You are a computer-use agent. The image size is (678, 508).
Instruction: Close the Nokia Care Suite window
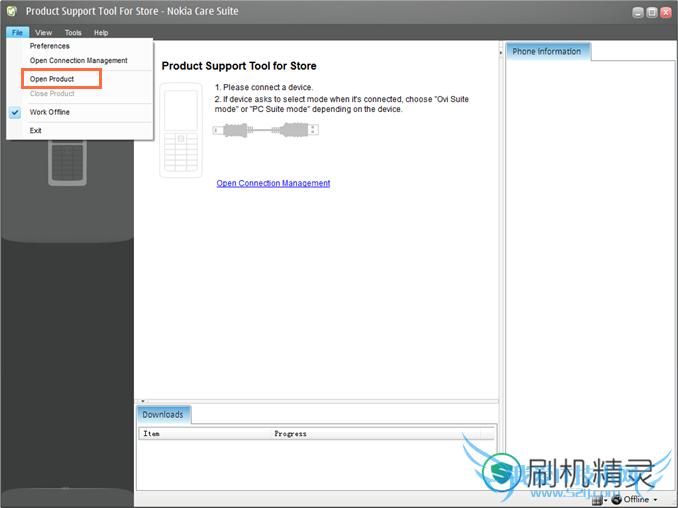pyautogui.click(x=666, y=13)
